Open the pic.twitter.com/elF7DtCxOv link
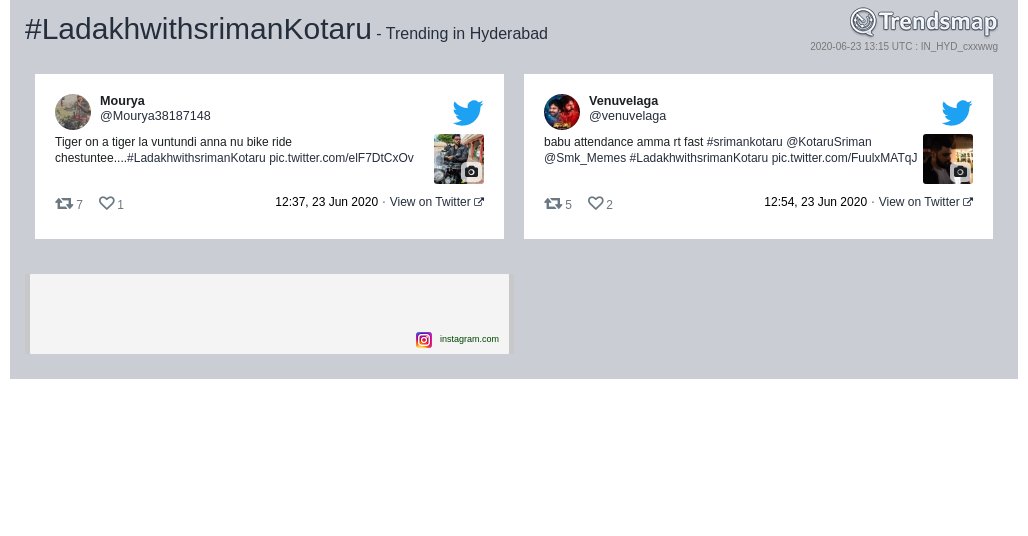 342,158
